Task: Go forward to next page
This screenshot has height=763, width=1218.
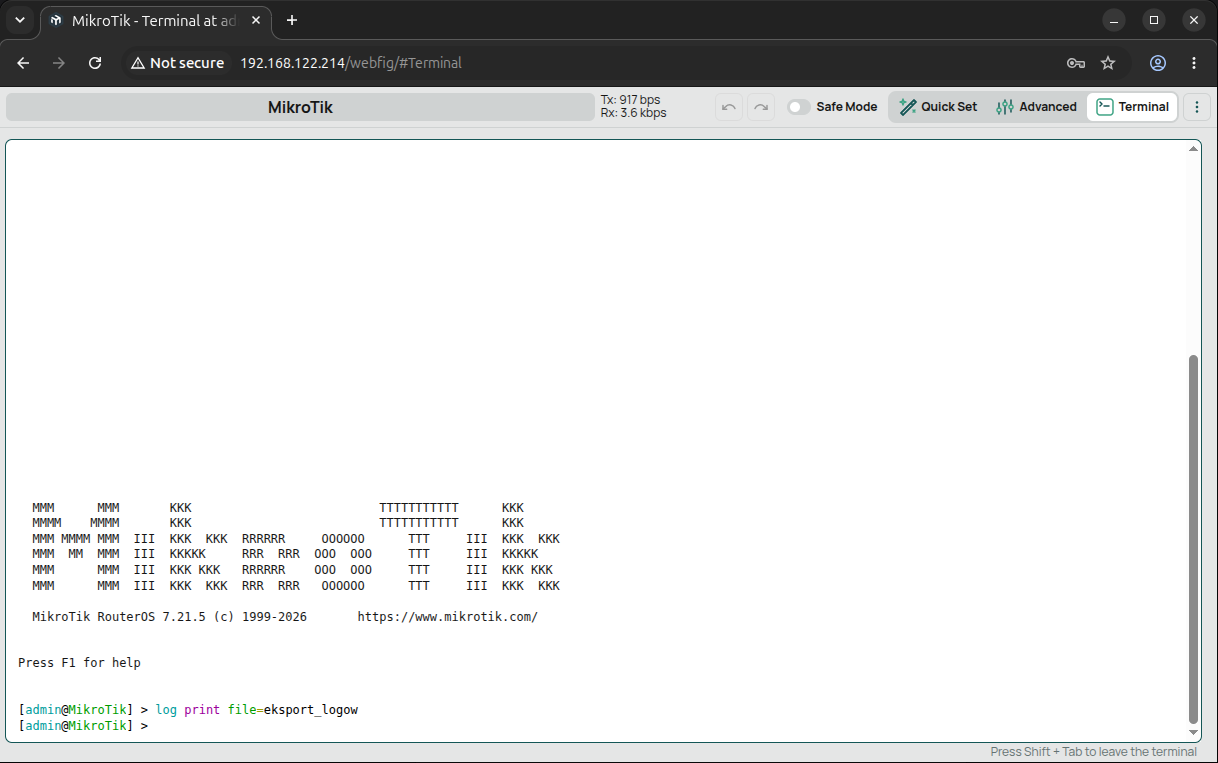Action: pos(59,63)
